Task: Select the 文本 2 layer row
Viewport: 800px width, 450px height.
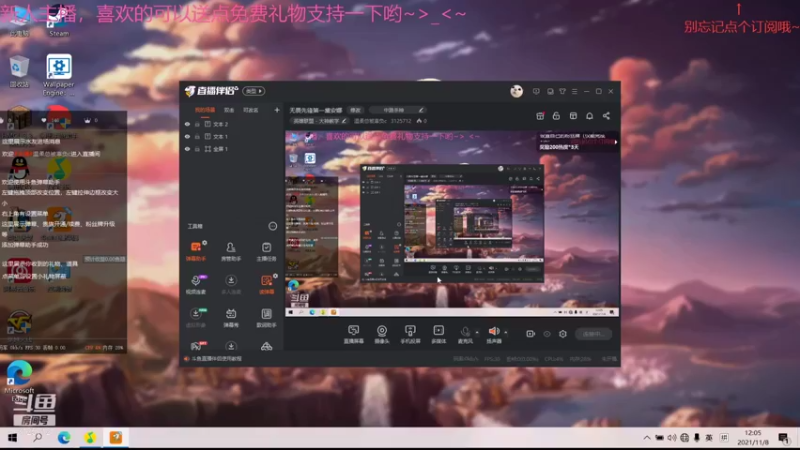Action: [232, 124]
